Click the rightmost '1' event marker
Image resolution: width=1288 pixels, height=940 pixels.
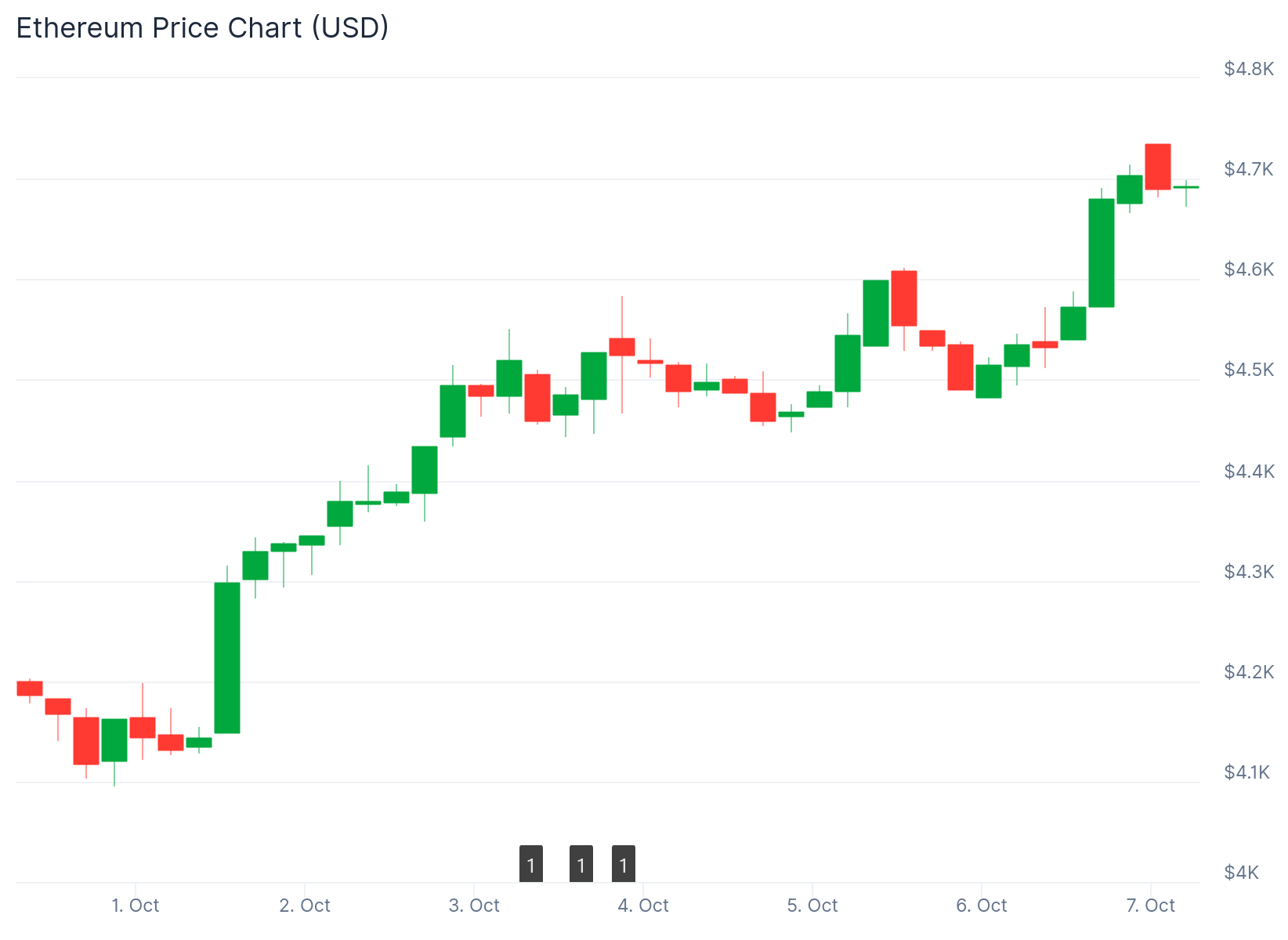point(623,864)
